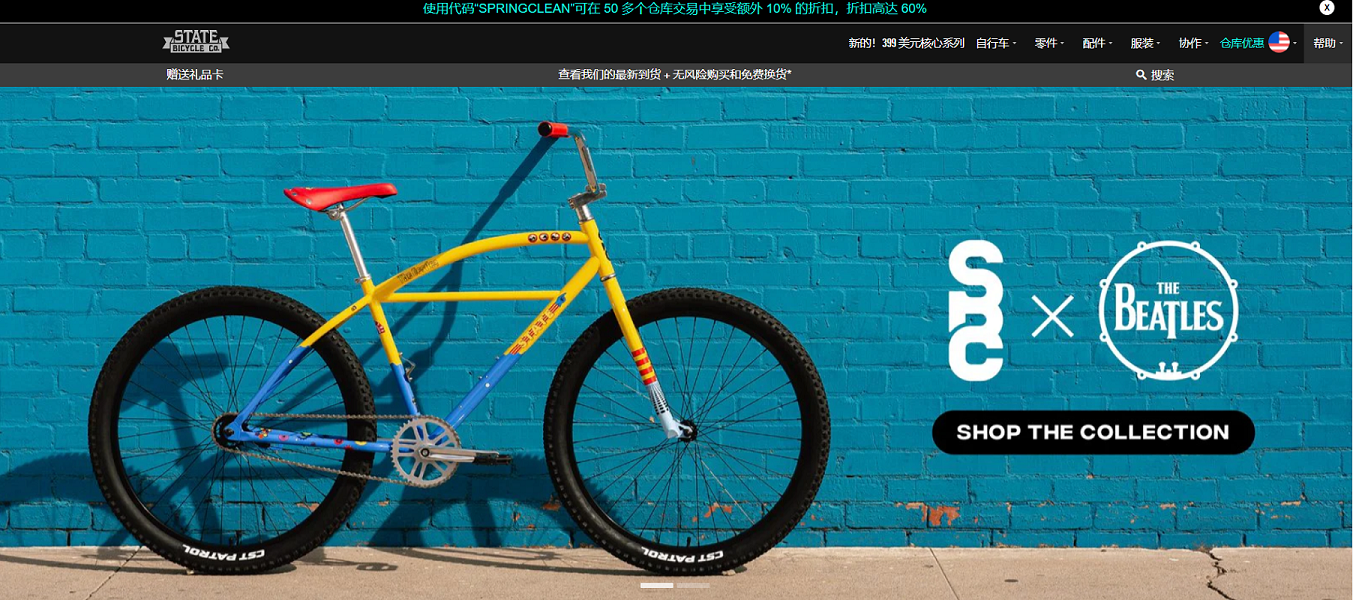1353x600 pixels.
Task: Click the US flag country icon
Action: (x=1279, y=42)
